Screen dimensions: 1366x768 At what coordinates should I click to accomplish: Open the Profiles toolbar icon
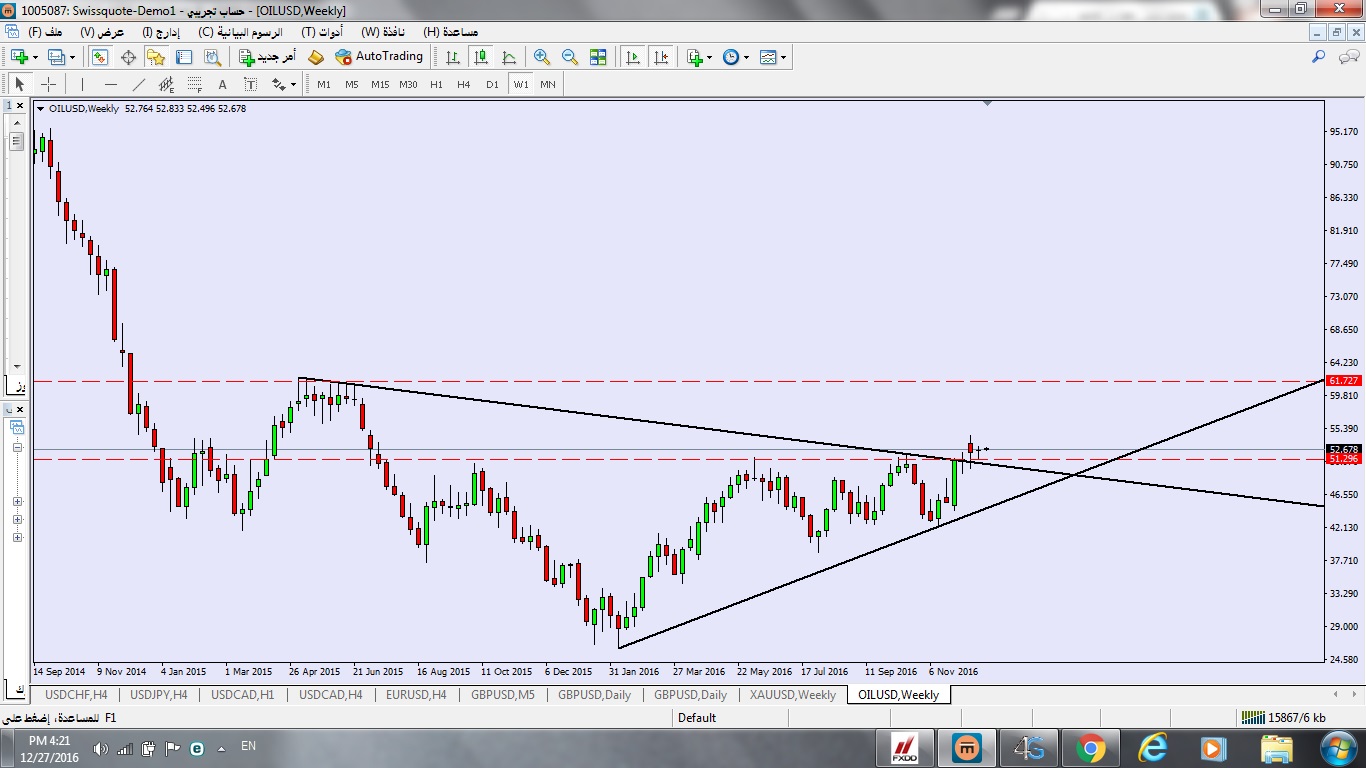coord(56,57)
